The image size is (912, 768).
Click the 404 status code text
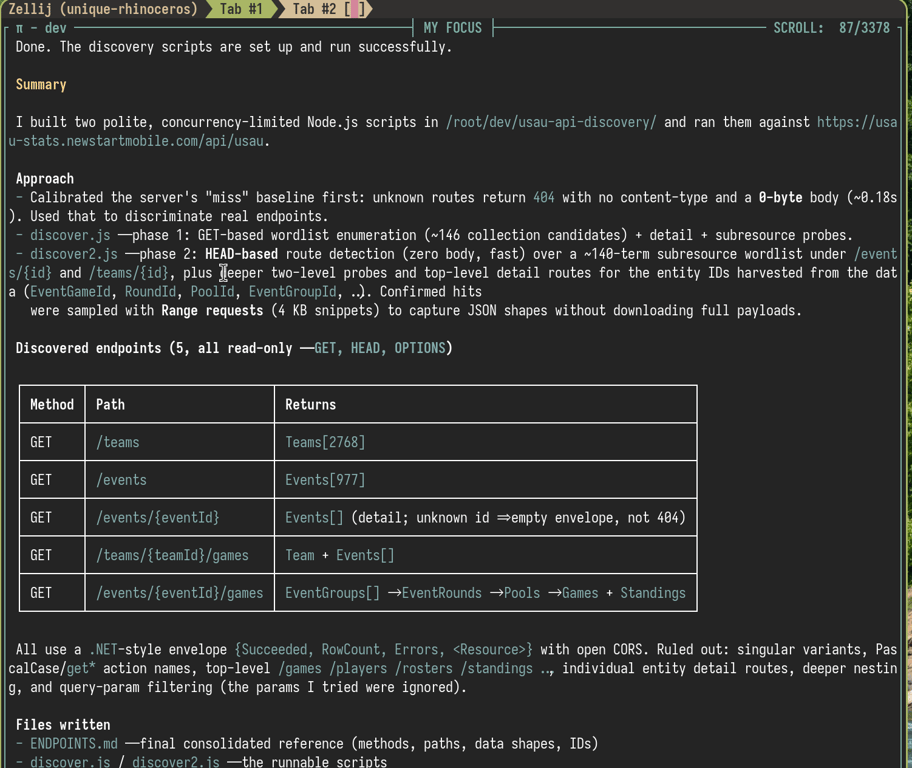[x=544, y=197]
